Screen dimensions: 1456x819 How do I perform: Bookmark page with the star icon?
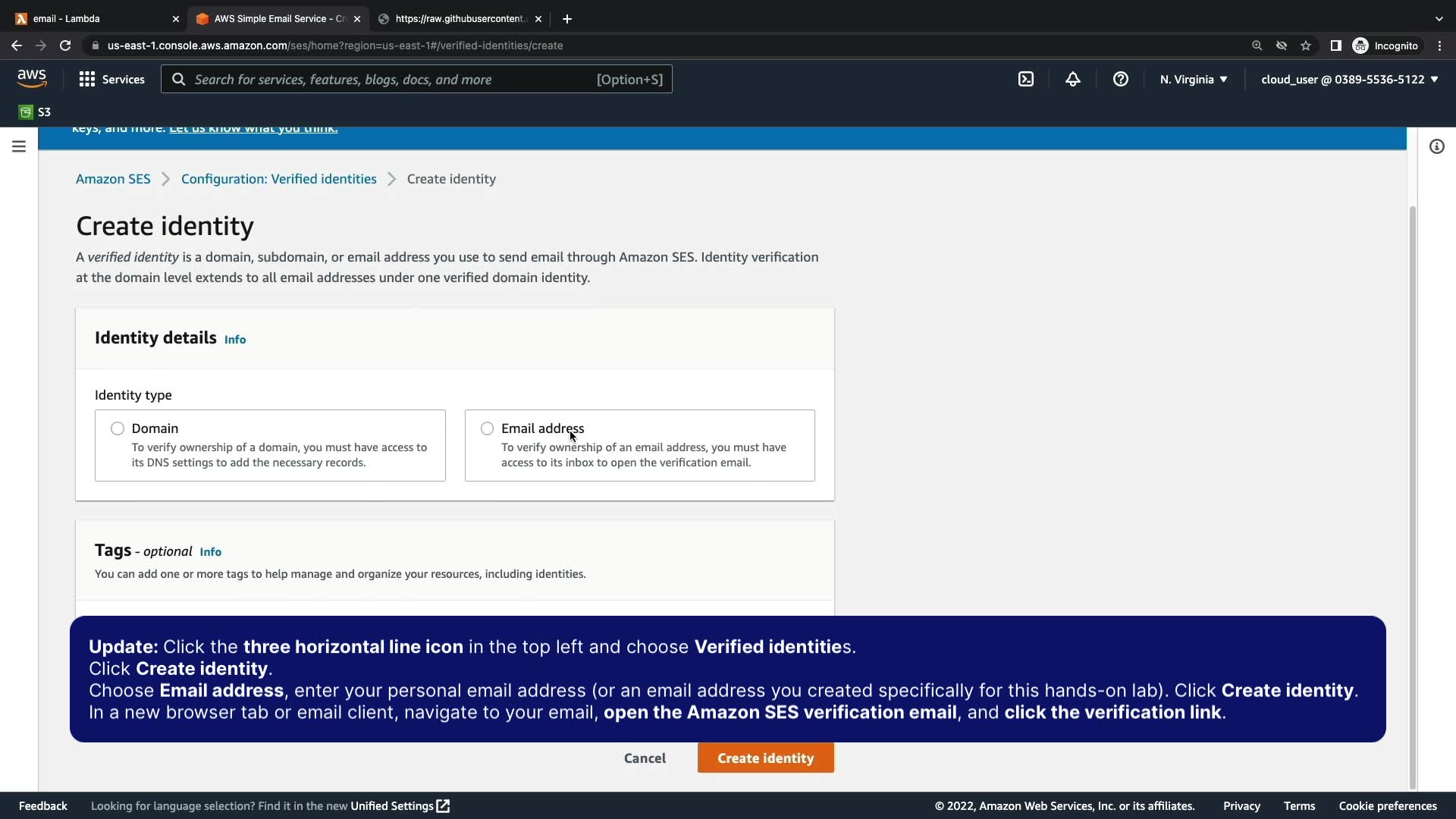[x=1306, y=45]
